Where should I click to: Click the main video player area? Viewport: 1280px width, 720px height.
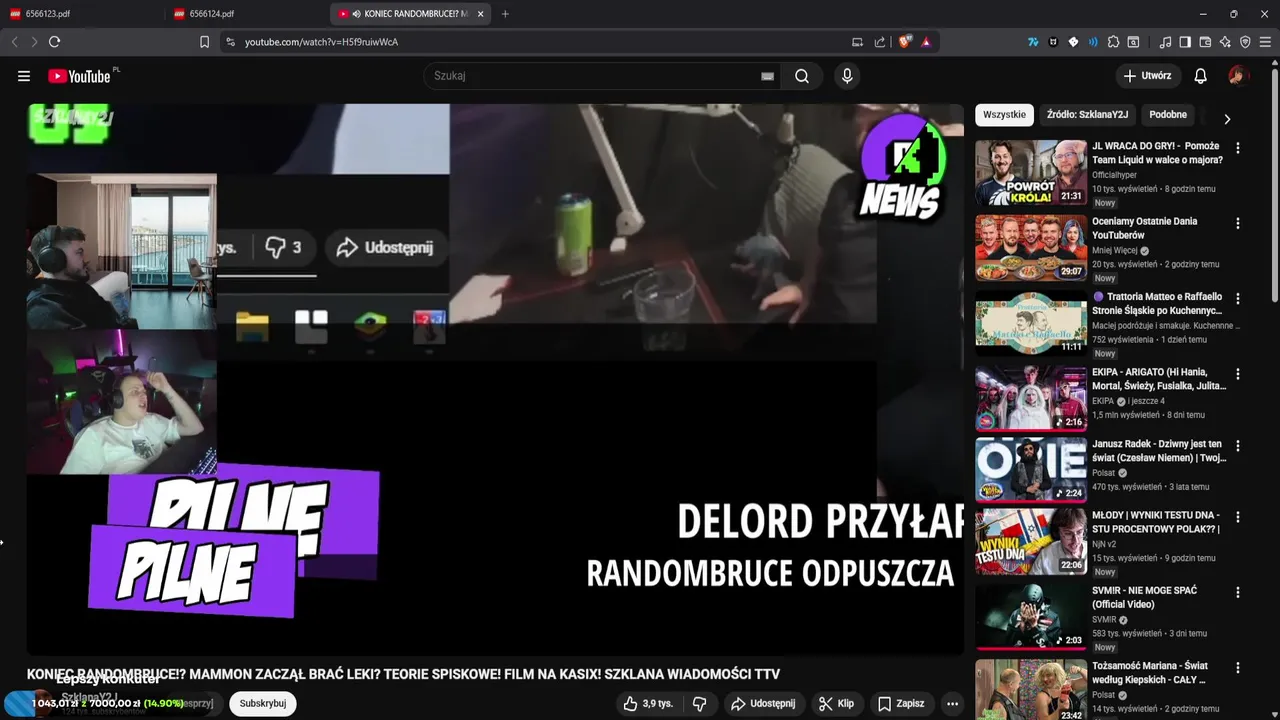point(495,379)
